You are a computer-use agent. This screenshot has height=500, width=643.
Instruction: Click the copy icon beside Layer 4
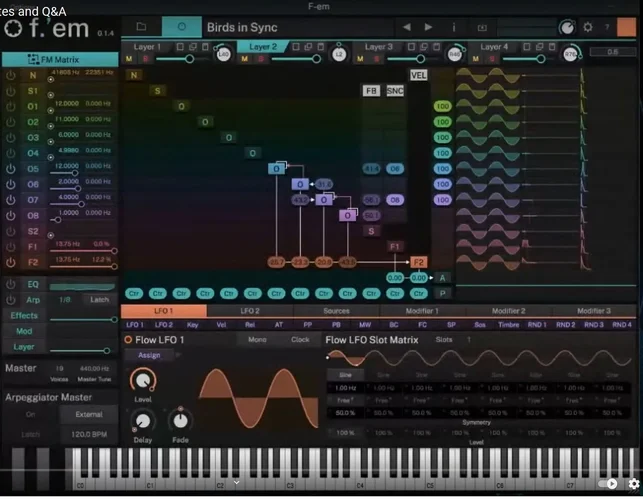tap(540, 47)
